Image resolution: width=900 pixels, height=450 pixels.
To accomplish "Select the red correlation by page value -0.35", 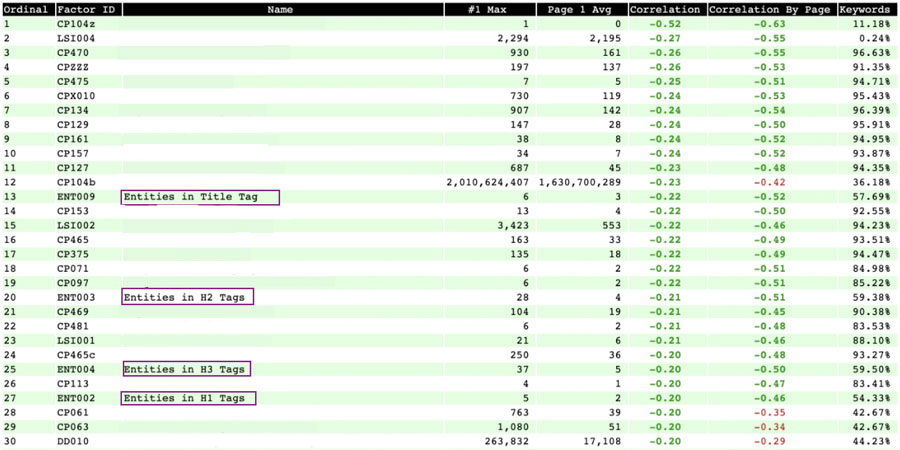I will pos(772,412).
